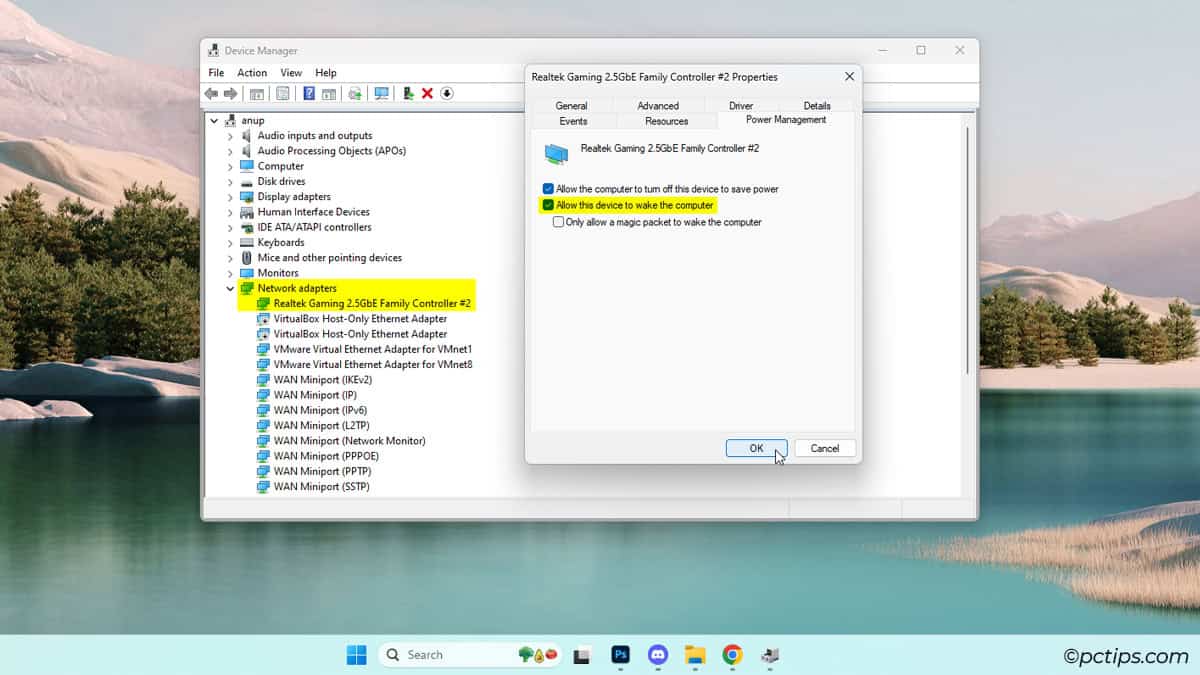The width and height of the screenshot is (1200, 675).
Task: Select WAN Miniport (Network Monitor)
Action: click(x=350, y=440)
